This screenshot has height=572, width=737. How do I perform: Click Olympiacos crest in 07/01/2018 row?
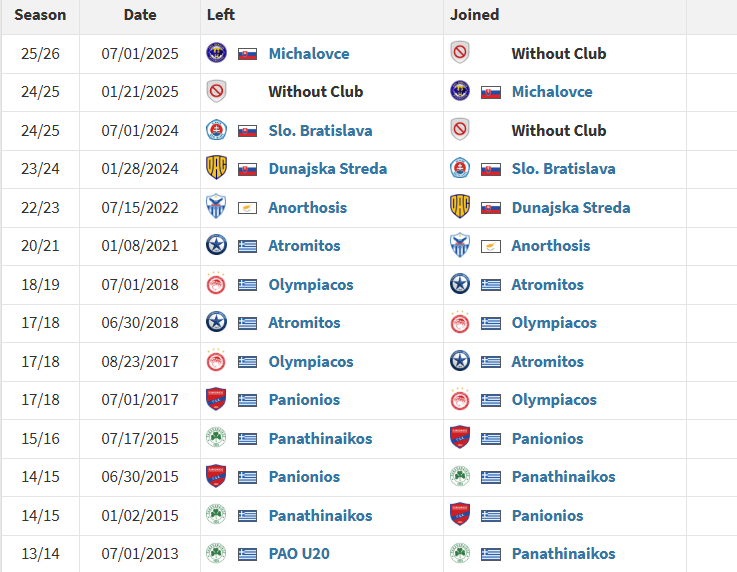(216, 283)
